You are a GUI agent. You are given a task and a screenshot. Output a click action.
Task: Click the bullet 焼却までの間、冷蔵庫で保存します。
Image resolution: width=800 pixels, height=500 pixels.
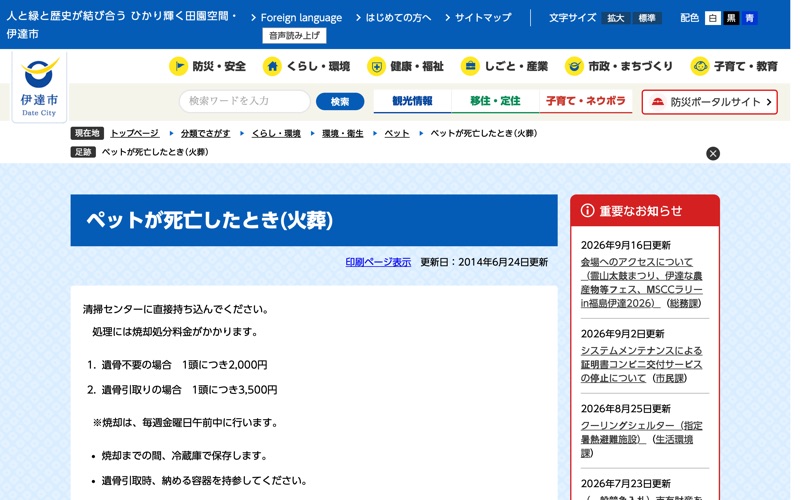point(184,456)
